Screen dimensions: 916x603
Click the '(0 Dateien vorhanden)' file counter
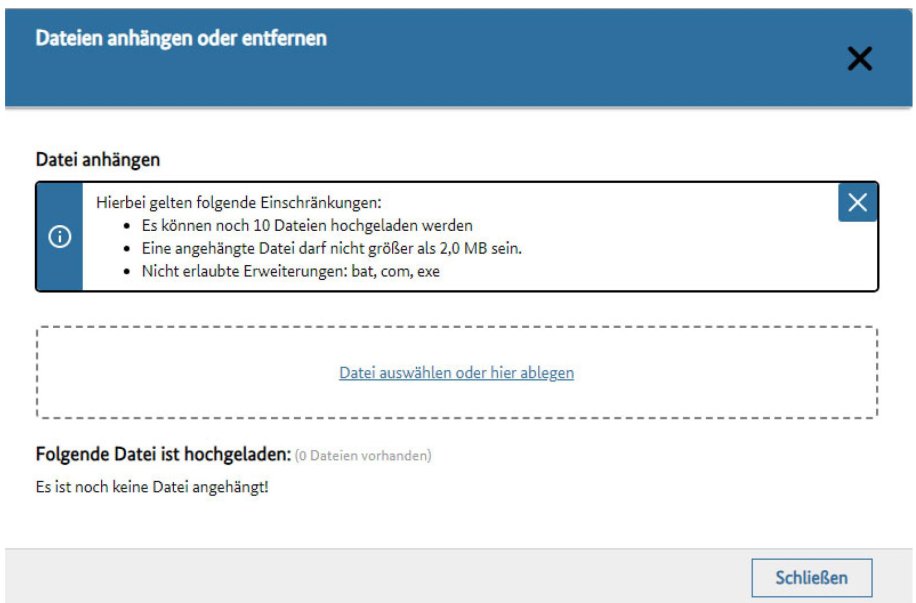[364, 456]
